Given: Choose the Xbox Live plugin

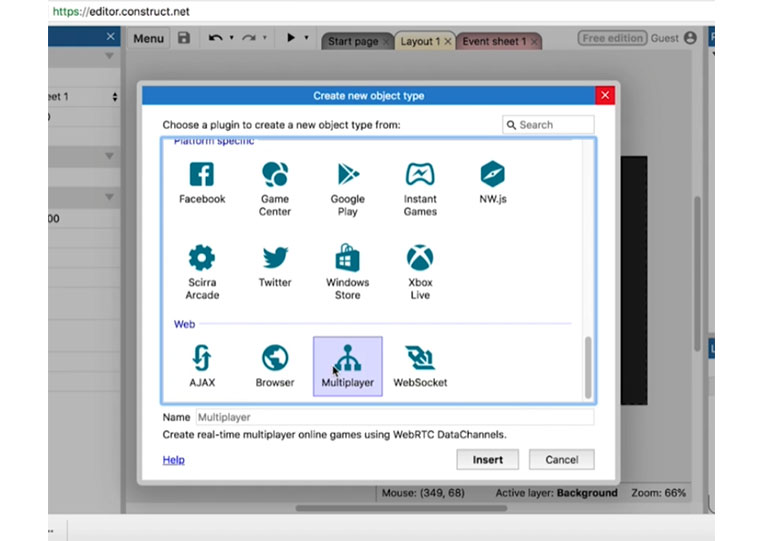Looking at the screenshot, I should [420, 272].
